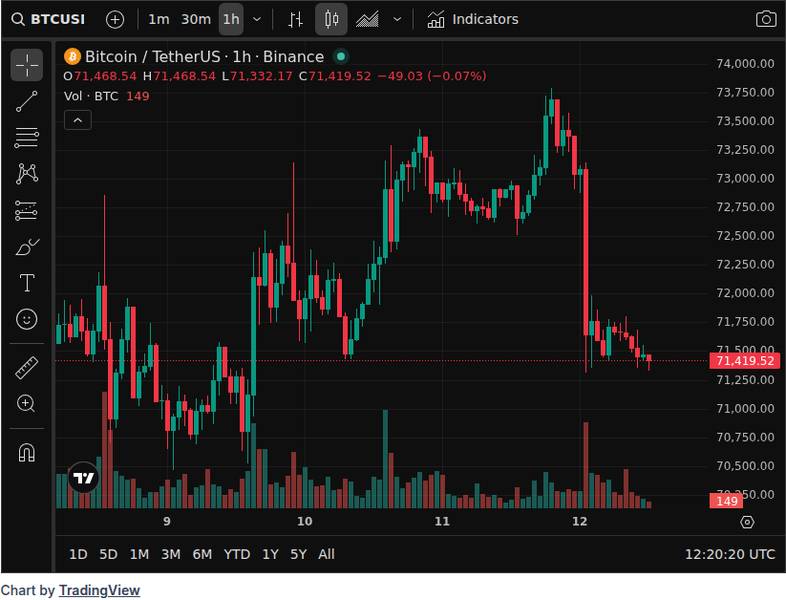Select the ruler measure tool
The height and width of the screenshot is (600, 786).
(x=27, y=367)
